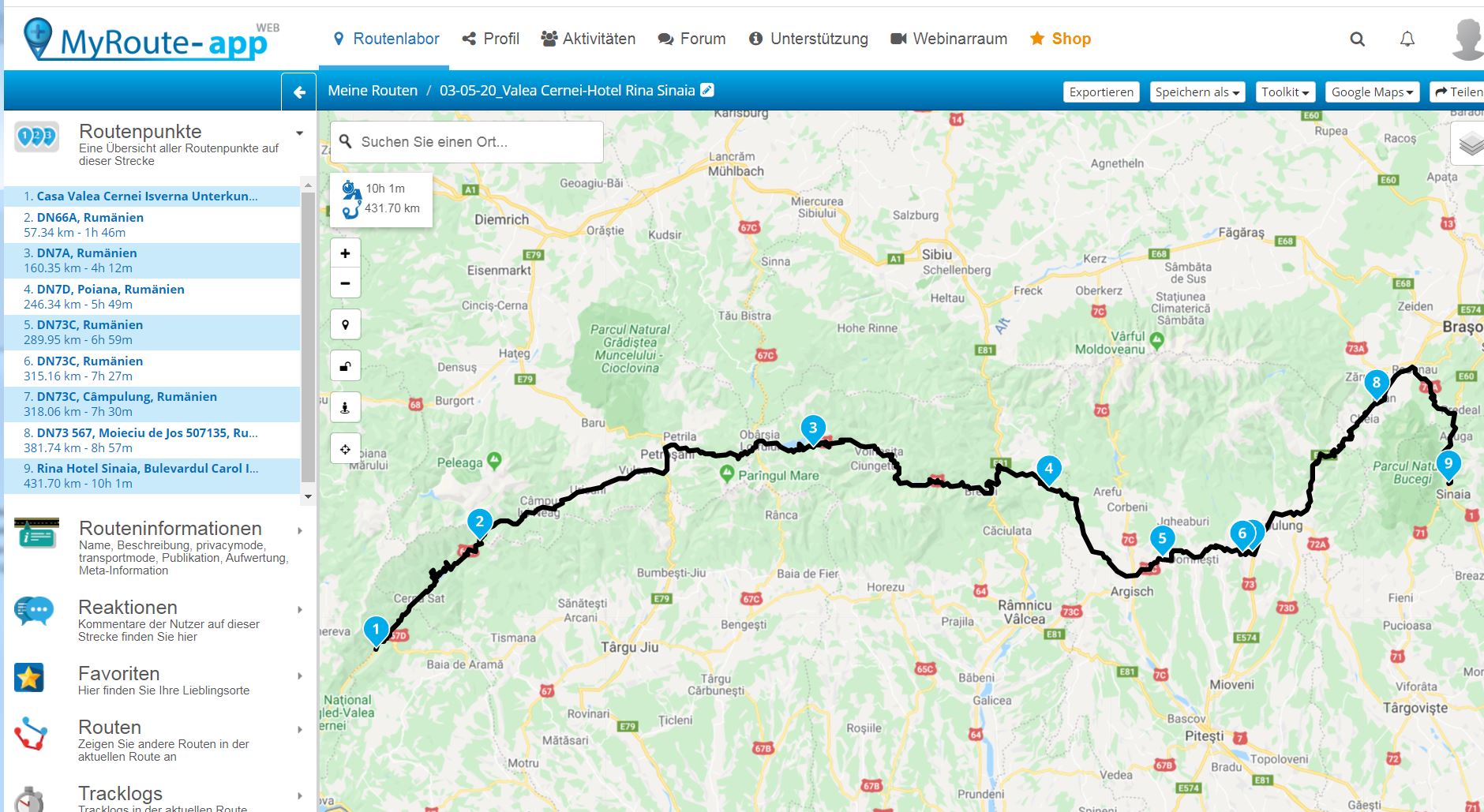Click the Suchen Sie einen Ort search field
The height and width of the screenshot is (812, 1484).
click(467, 142)
